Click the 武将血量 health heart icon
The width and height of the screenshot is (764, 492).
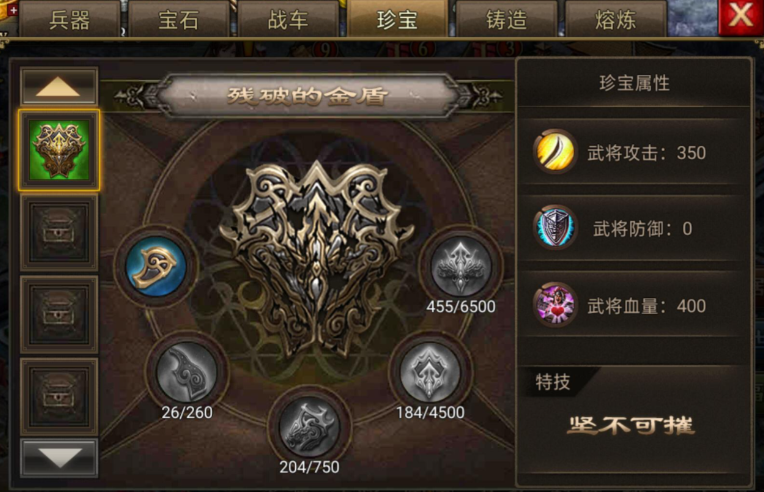pos(554,305)
